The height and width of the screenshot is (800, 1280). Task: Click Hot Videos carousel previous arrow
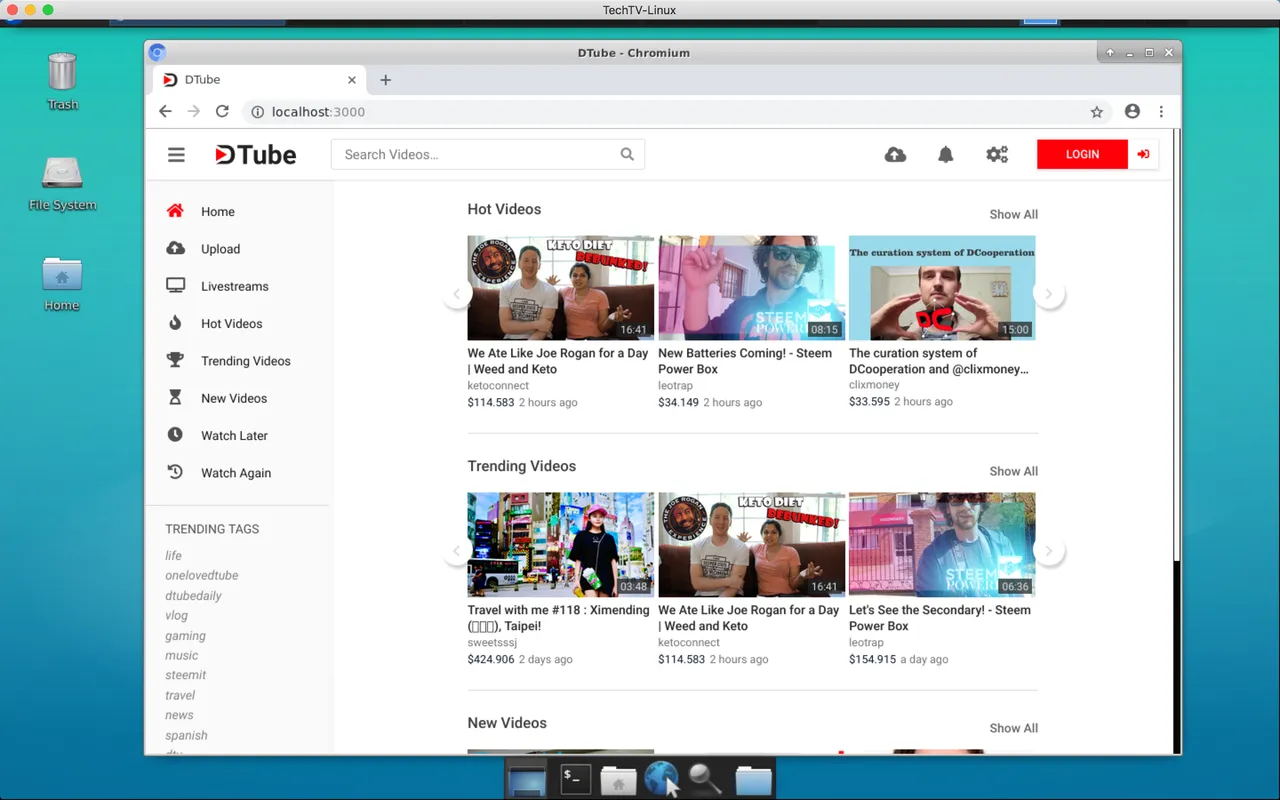457,294
